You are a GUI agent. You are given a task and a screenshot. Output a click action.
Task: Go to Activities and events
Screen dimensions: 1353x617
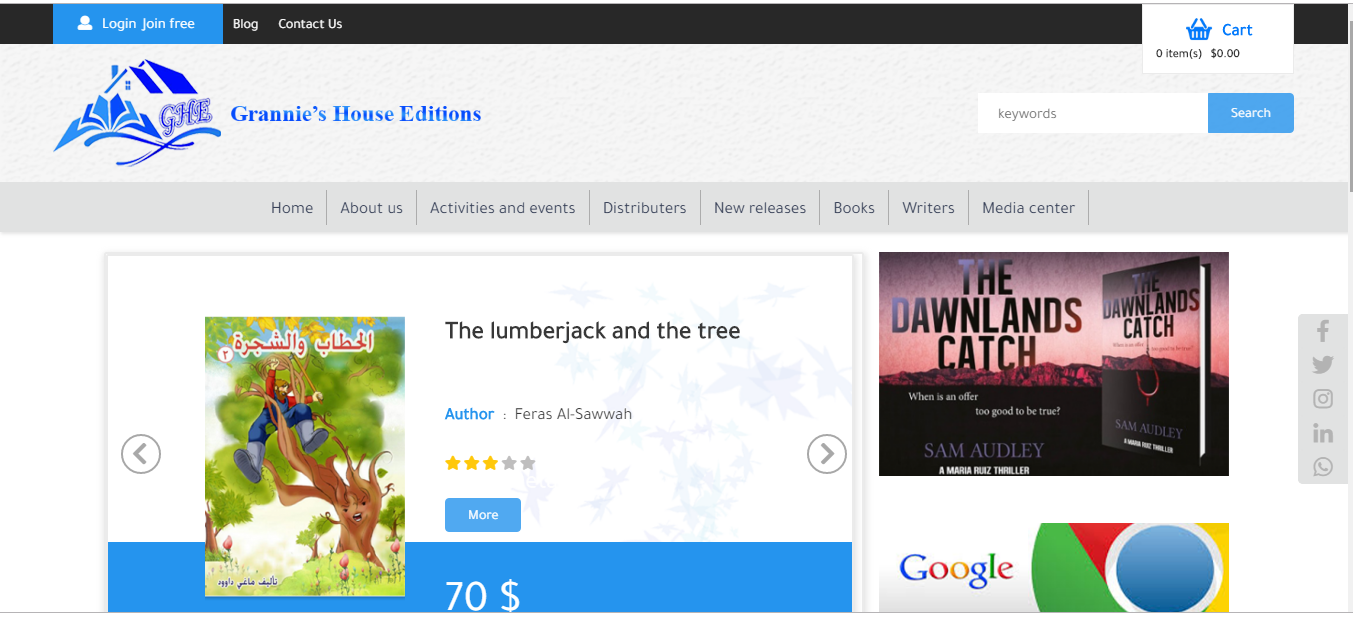[x=503, y=208]
